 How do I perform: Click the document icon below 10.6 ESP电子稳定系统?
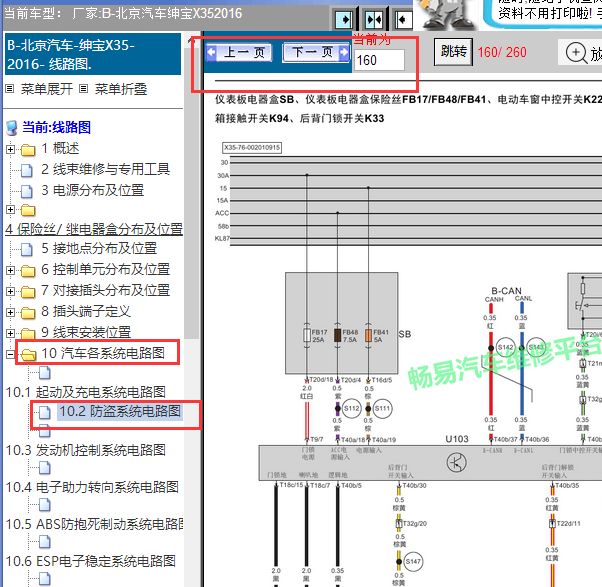45,579
